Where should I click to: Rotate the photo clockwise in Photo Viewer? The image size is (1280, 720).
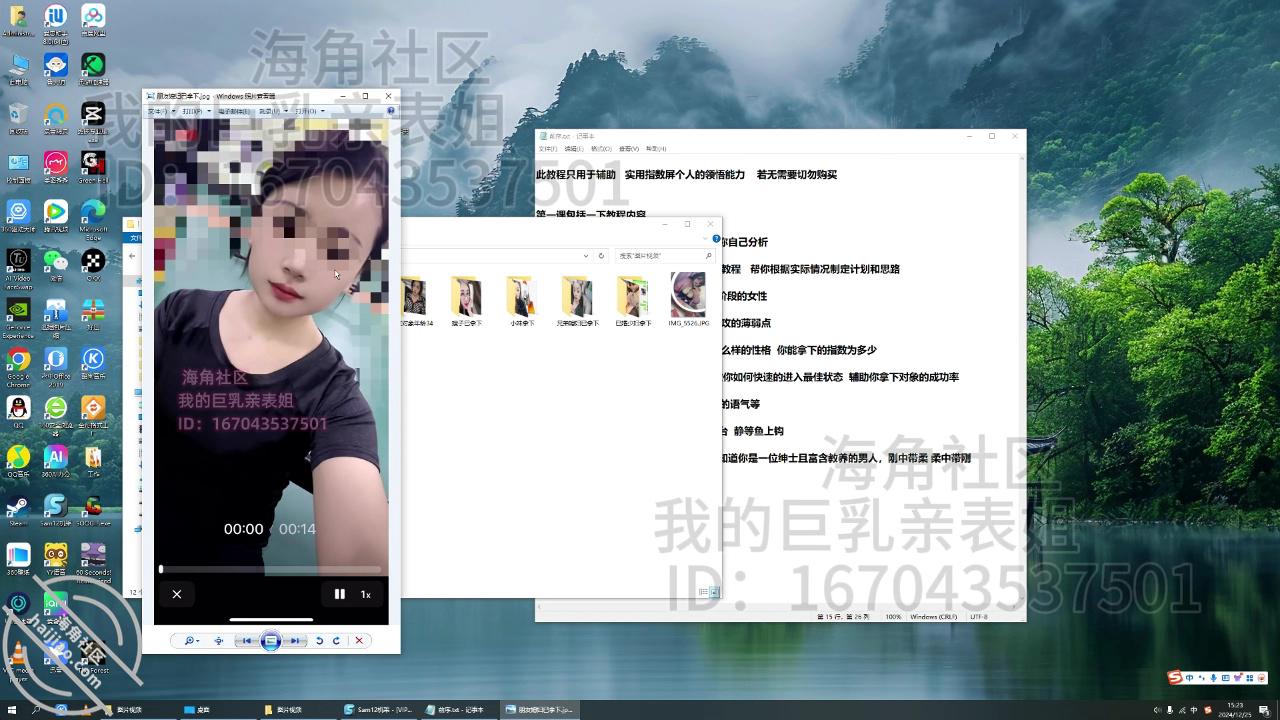coord(336,640)
